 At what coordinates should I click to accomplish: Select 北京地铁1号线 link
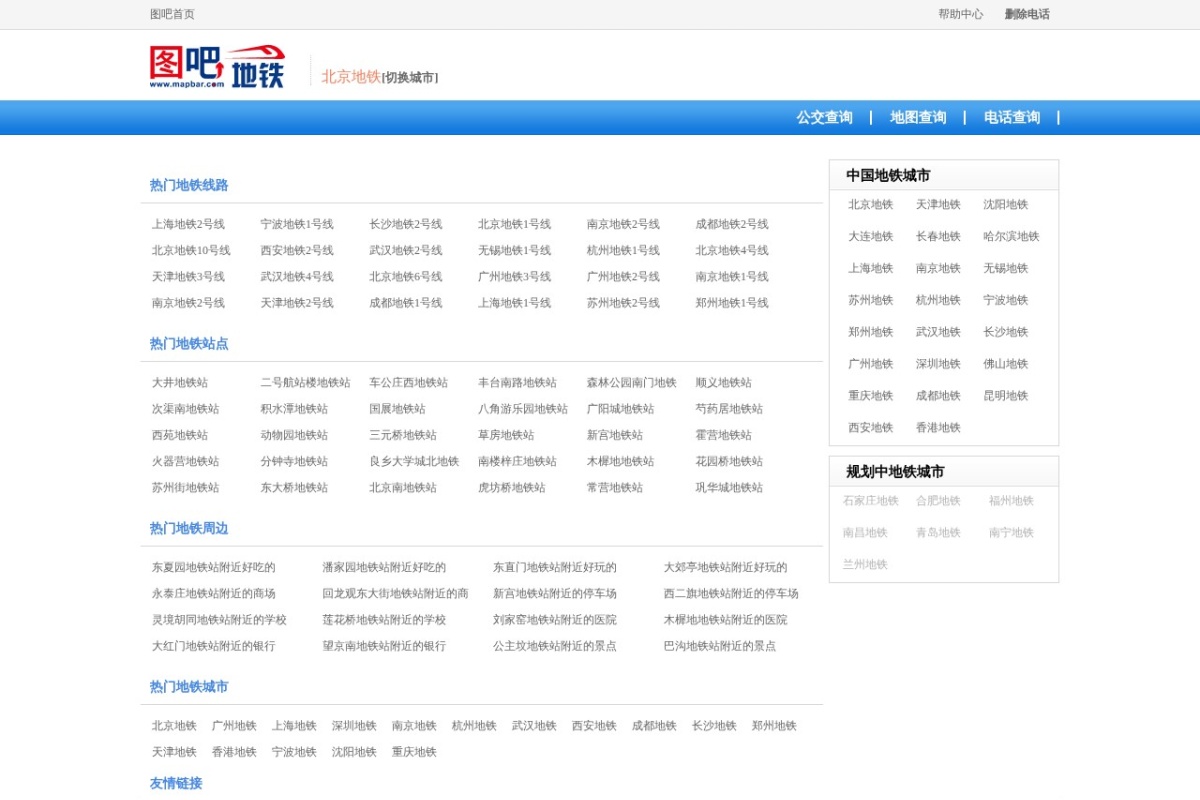click(x=514, y=224)
